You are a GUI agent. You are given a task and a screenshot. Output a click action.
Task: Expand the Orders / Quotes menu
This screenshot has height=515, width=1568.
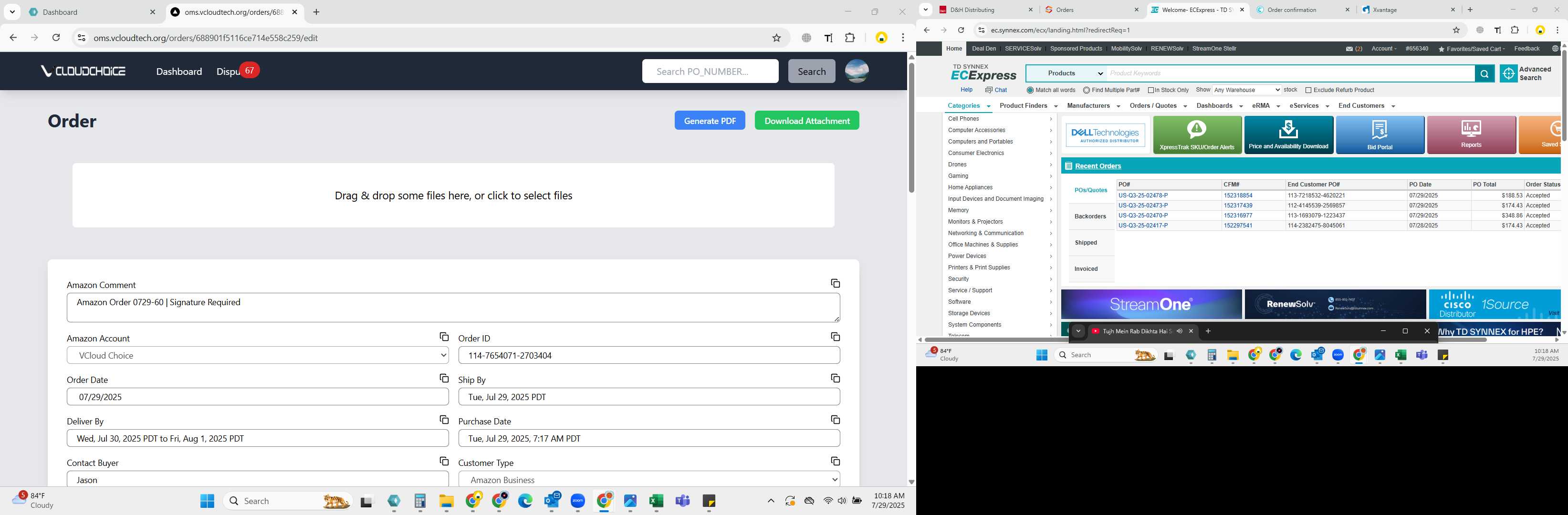[x=1158, y=106]
